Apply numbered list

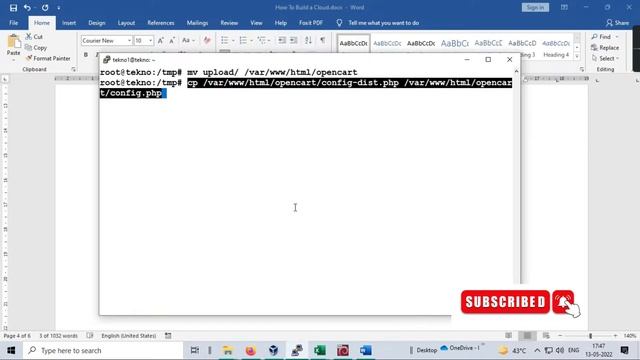pos(244,40)
